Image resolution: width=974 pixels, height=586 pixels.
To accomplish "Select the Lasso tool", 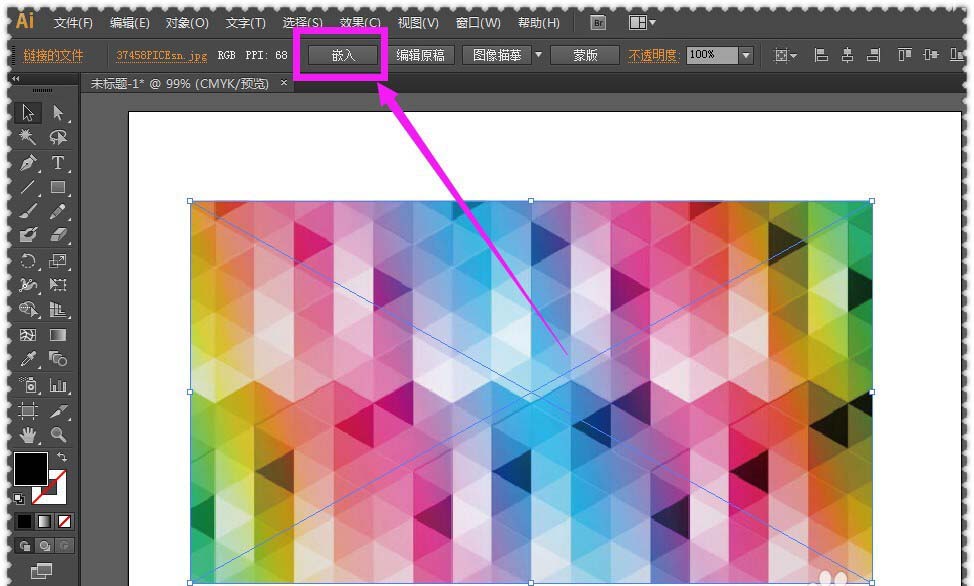I will pos(58,137).
